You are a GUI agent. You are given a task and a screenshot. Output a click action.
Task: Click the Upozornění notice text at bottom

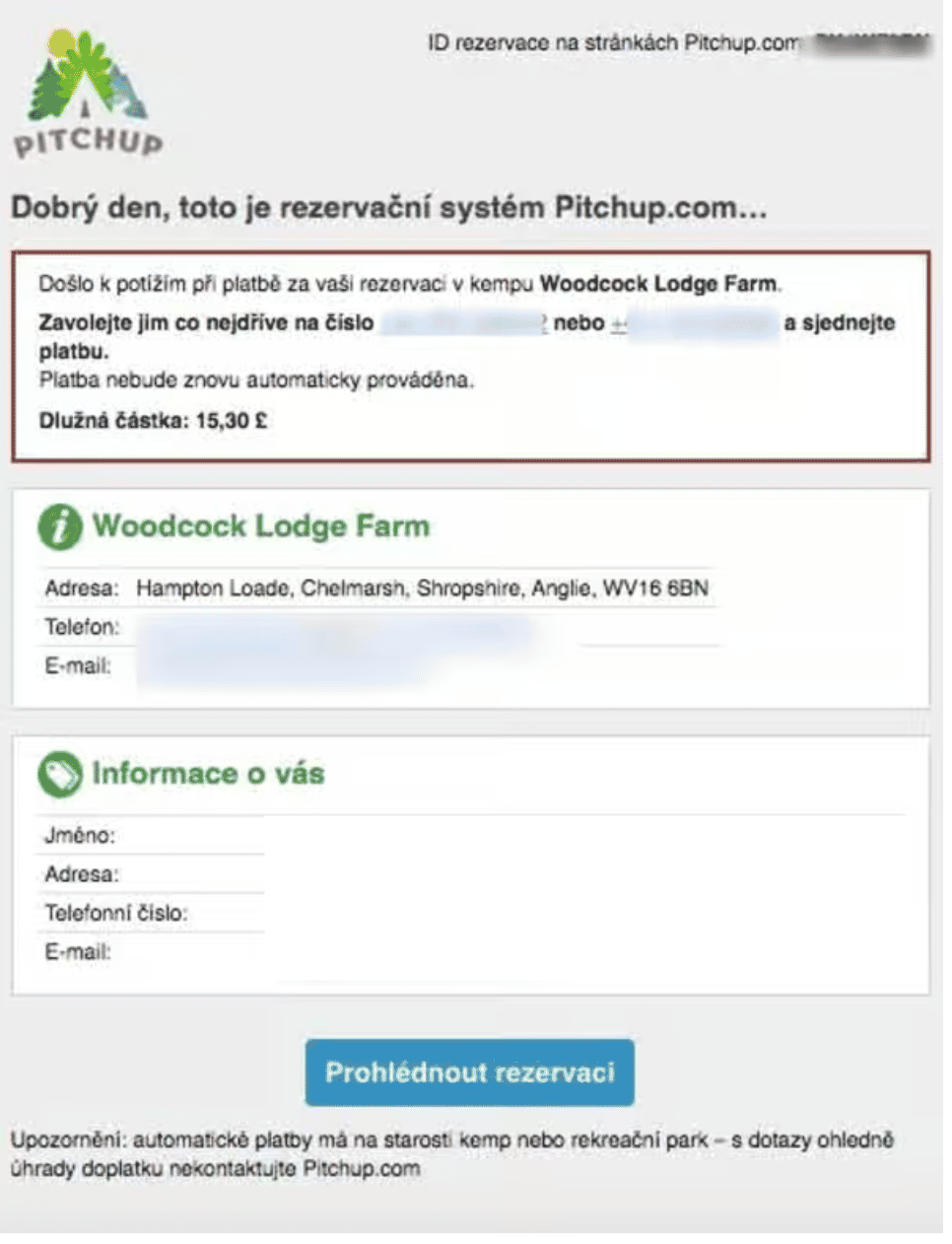coord(452,1154)
